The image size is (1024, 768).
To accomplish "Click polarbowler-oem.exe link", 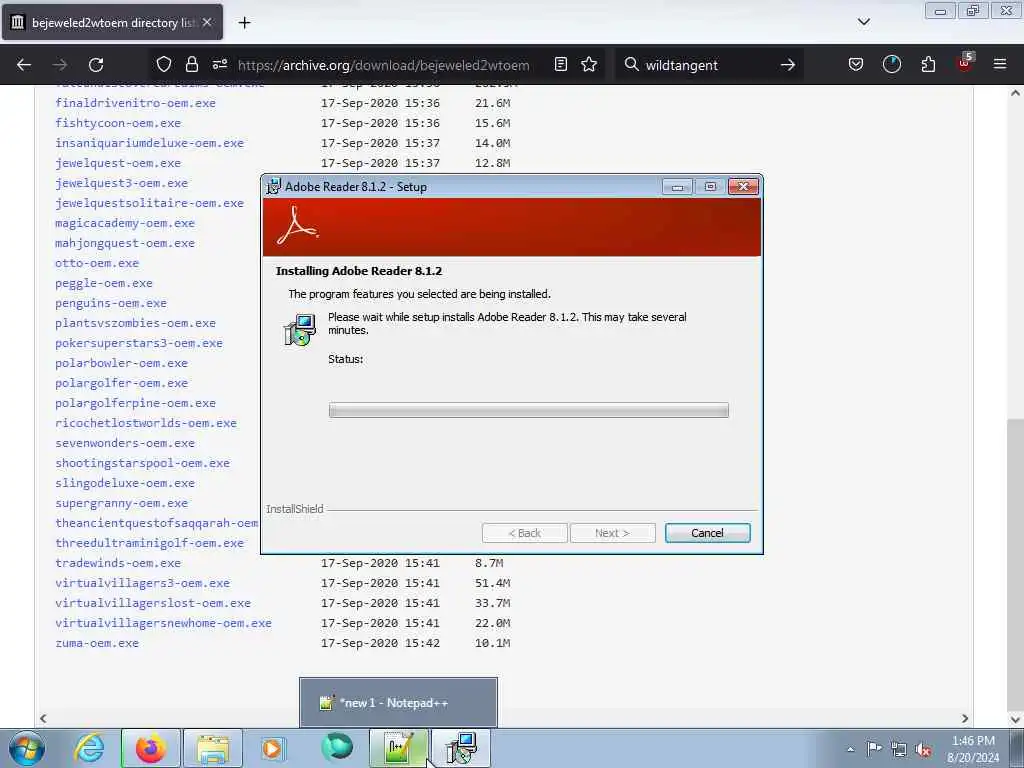I will click(x=121, y=363).
